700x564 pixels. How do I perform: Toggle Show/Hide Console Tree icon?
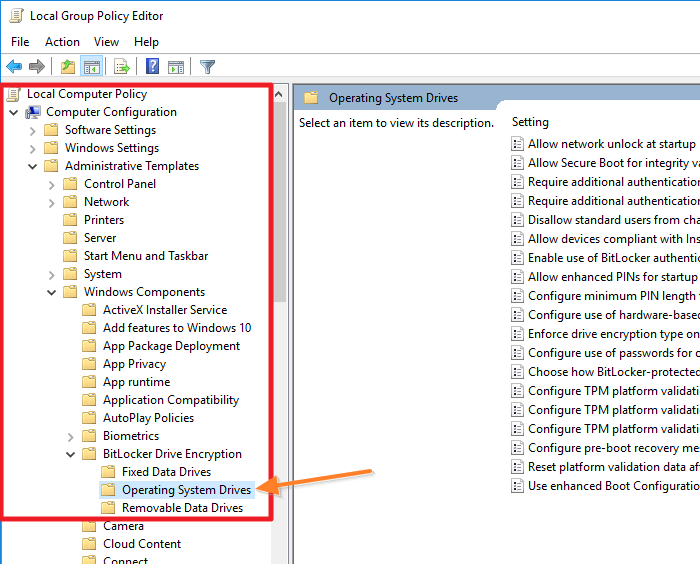pos(92,67)
